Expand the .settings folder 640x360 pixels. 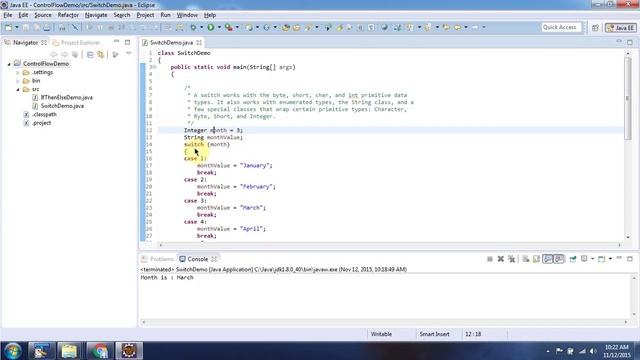coord(18,73)
